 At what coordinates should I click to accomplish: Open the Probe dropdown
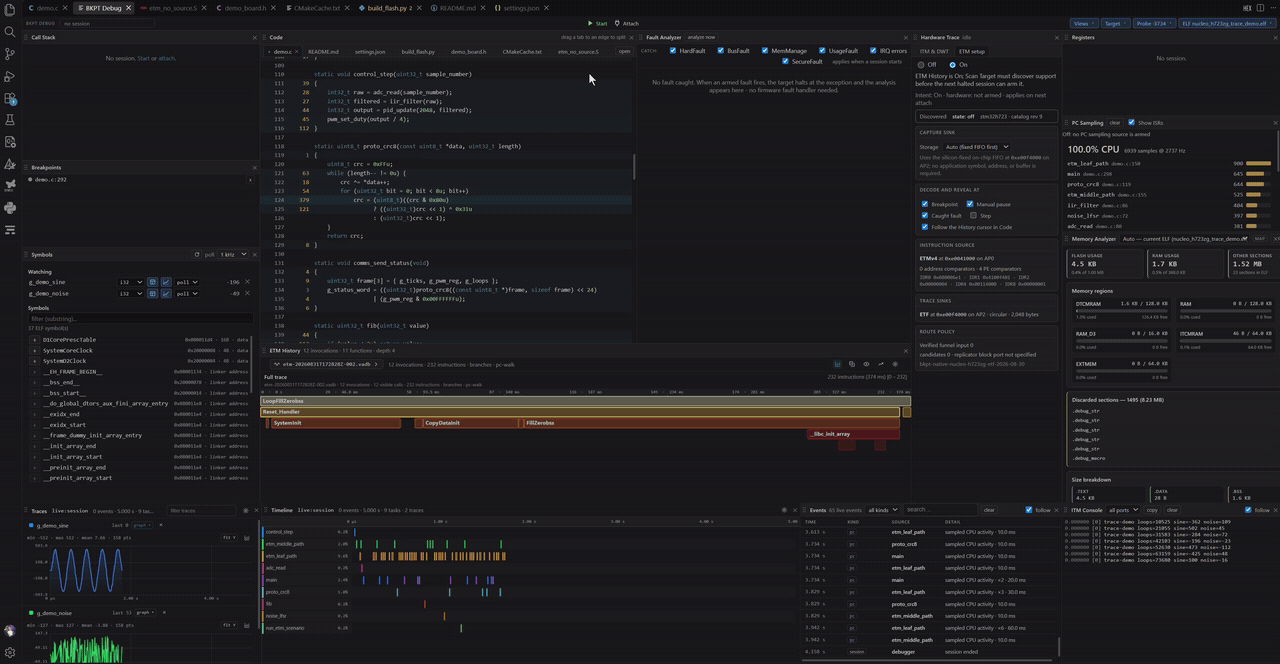point(1155,23)
